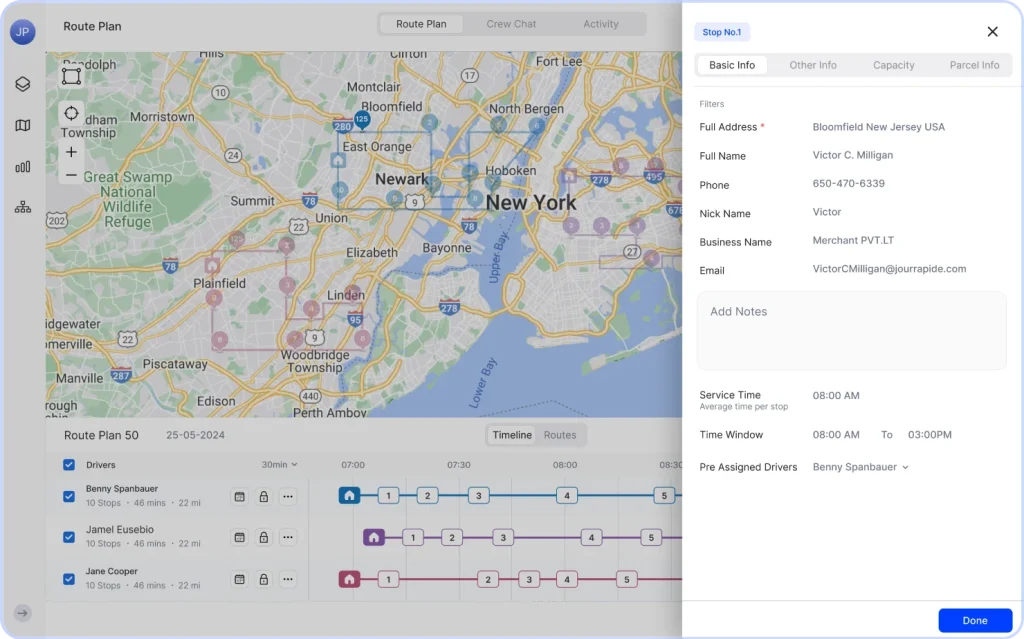This screenshot has width=1024, height=639.
Task: Lock Jamel Eusebio's route
Action: 264,537
